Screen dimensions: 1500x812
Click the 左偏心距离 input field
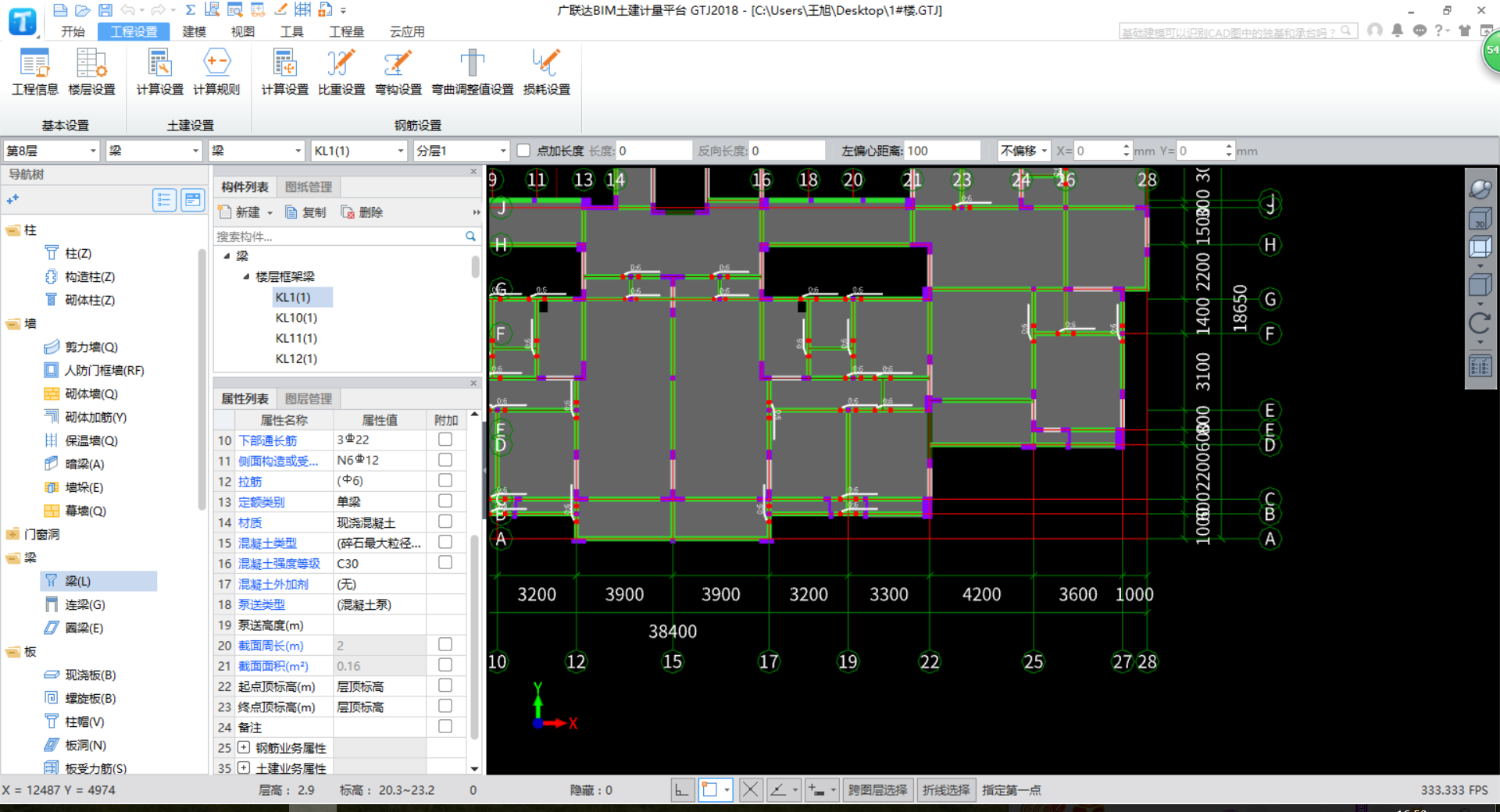pos(943,151)
